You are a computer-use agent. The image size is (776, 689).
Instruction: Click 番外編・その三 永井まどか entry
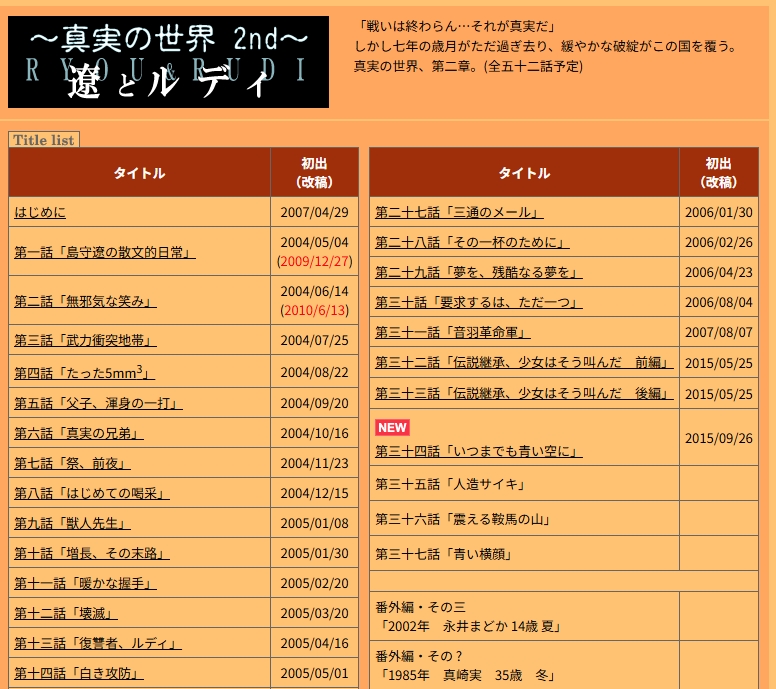tap(469, 617)
